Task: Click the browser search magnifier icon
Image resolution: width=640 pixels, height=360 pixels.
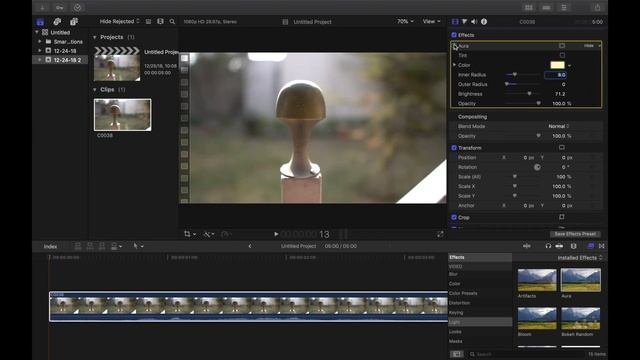Action: point(172,22)
